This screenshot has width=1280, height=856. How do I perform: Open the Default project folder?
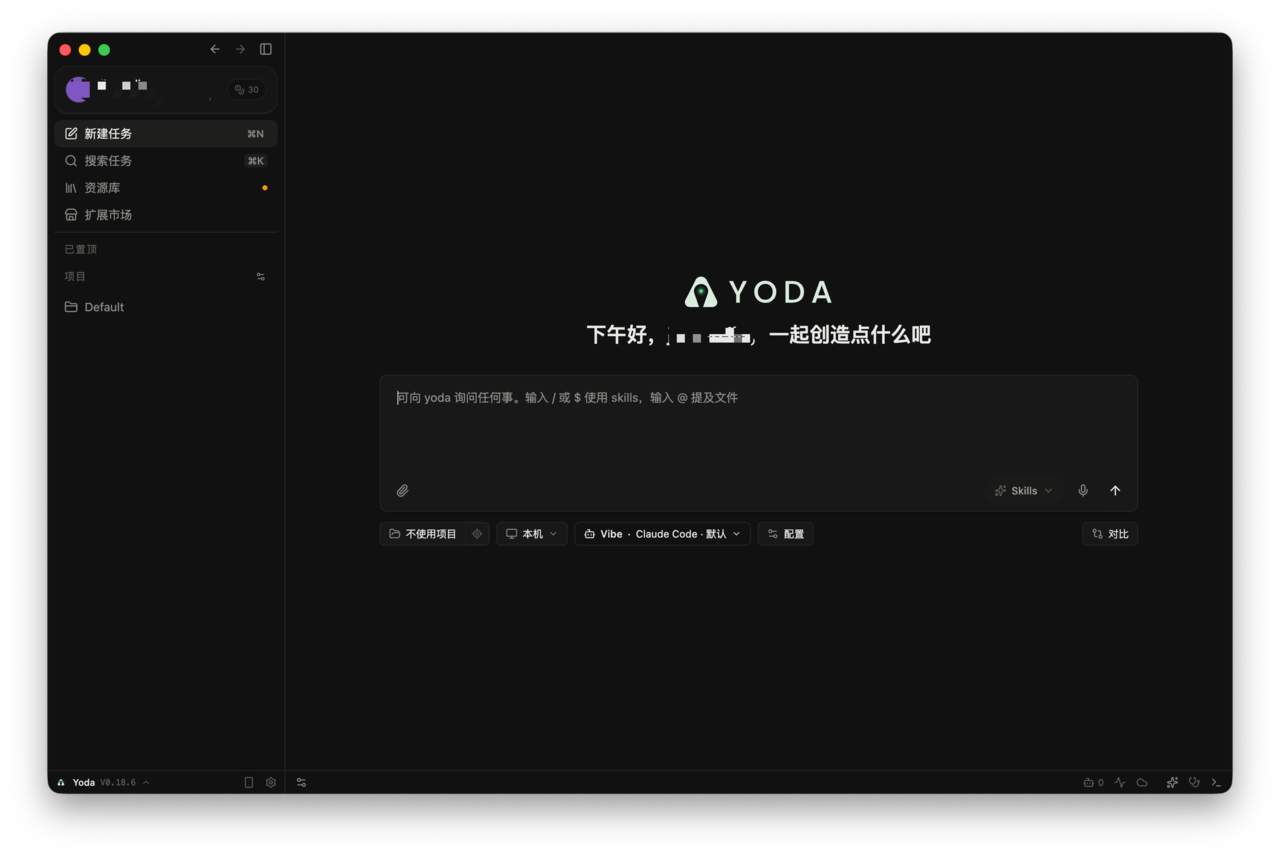166,307
